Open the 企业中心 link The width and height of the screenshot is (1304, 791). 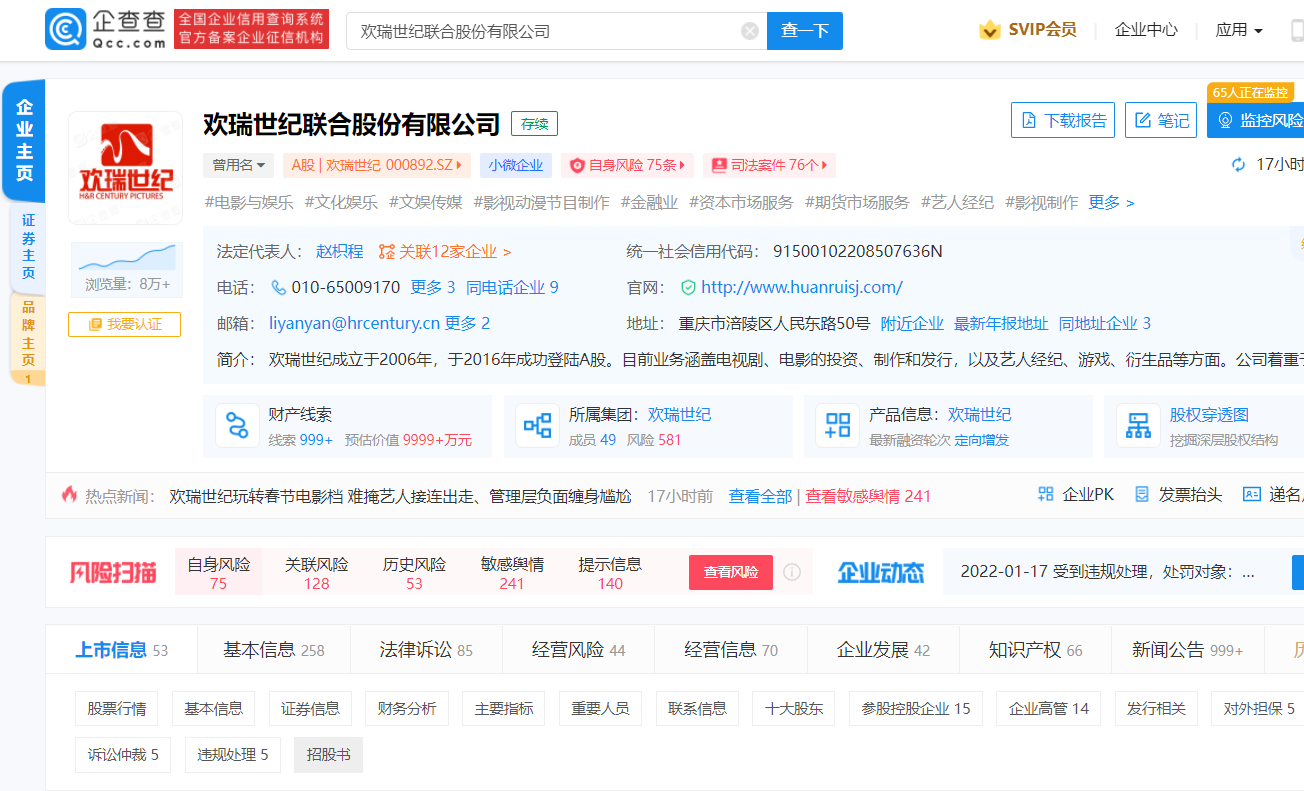[x=1146, y=30]
